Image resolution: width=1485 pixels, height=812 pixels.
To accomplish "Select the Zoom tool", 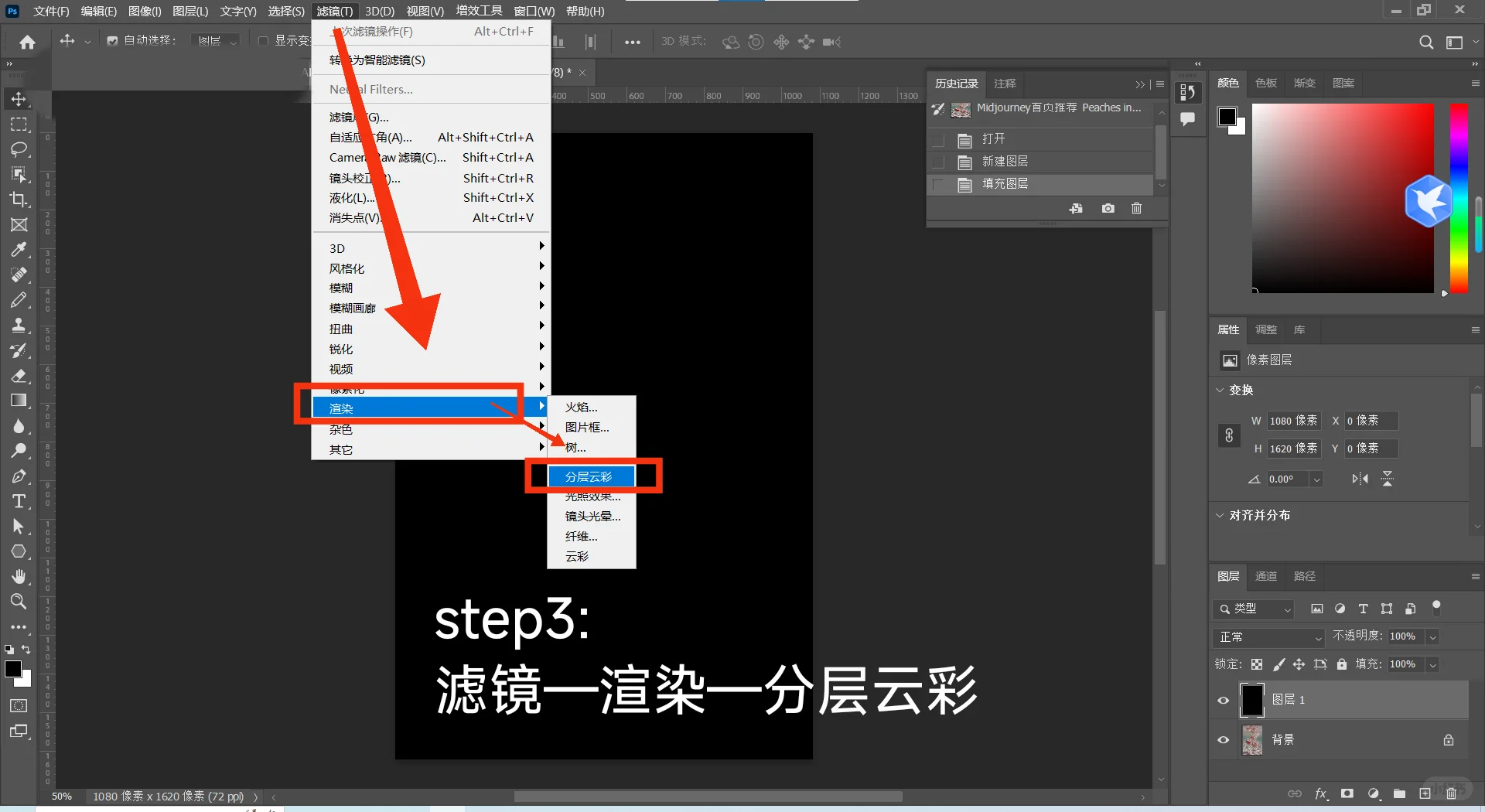I will [x=19, y=602].
